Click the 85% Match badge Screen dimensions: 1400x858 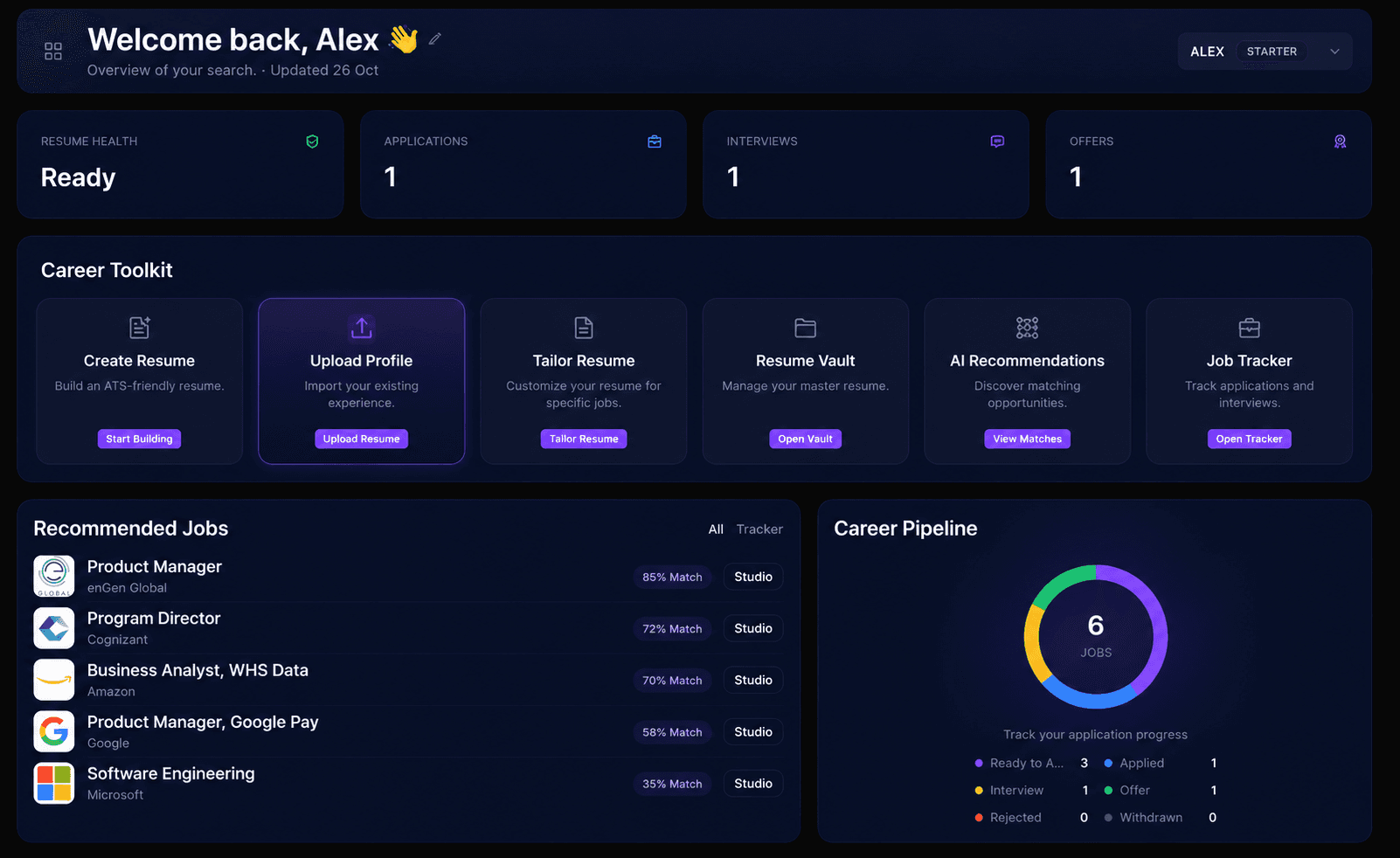coord(672,577)
